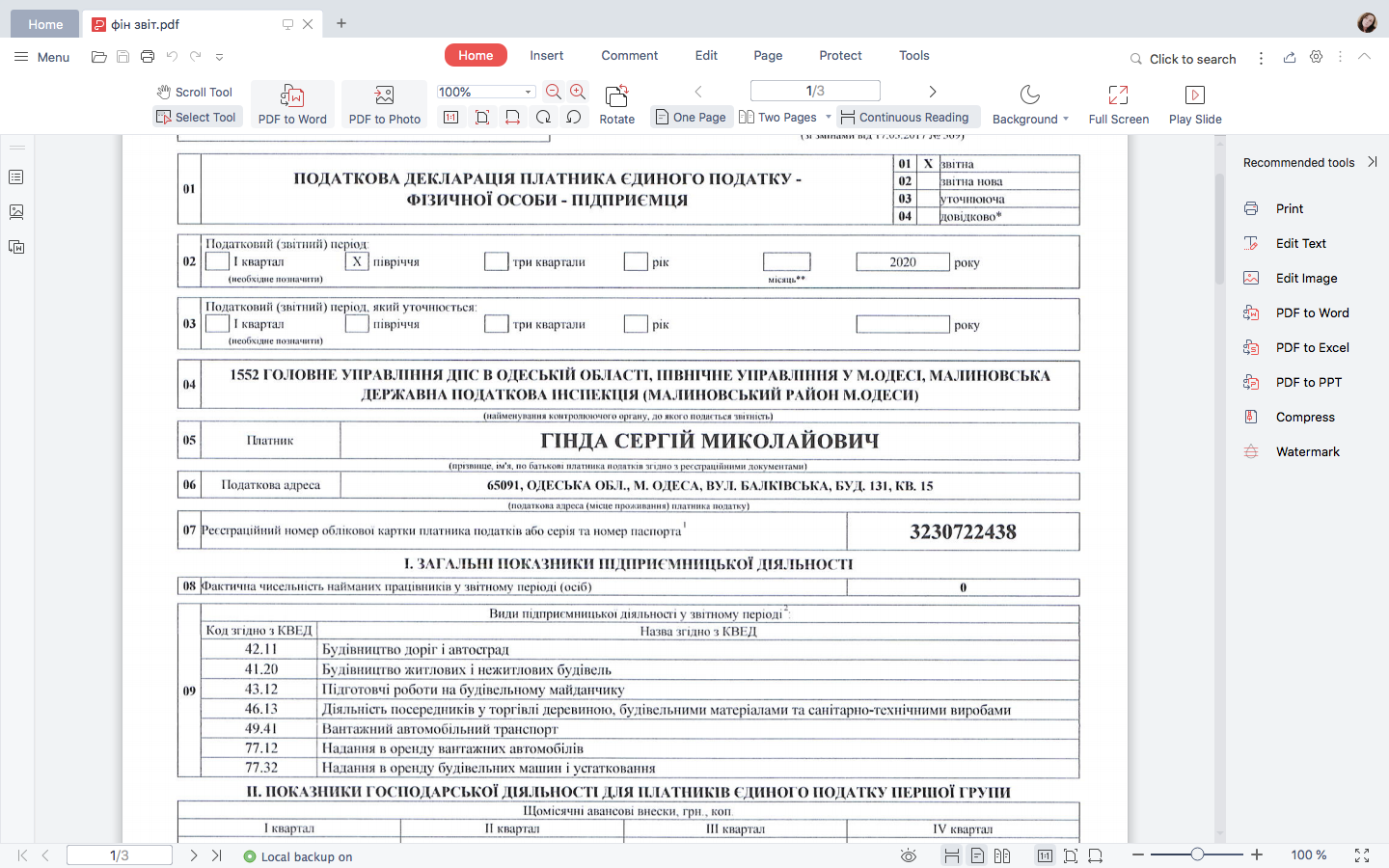The image size is (1389, 868).
Task: Collapse the Recommended tools panel
Action: coord(1373,162)
